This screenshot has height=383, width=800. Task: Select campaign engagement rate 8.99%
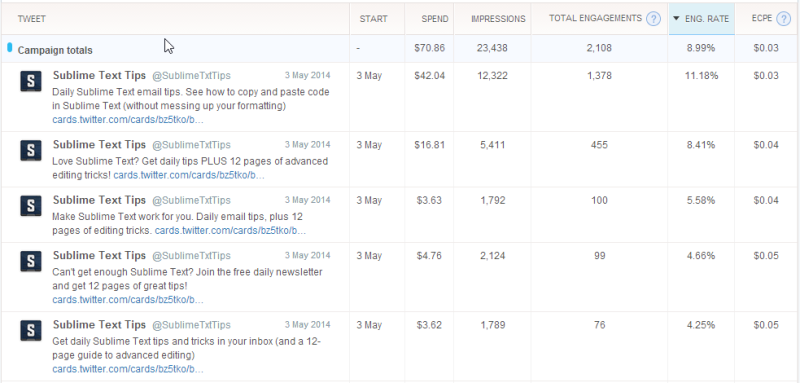coord(701,48)
